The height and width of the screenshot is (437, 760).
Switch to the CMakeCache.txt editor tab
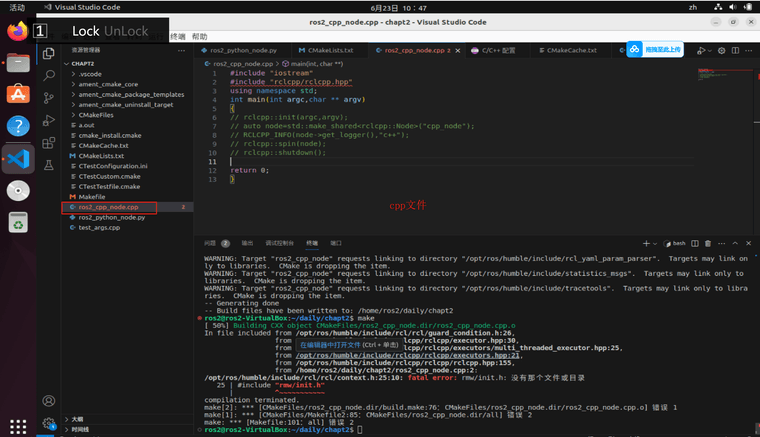571,50
